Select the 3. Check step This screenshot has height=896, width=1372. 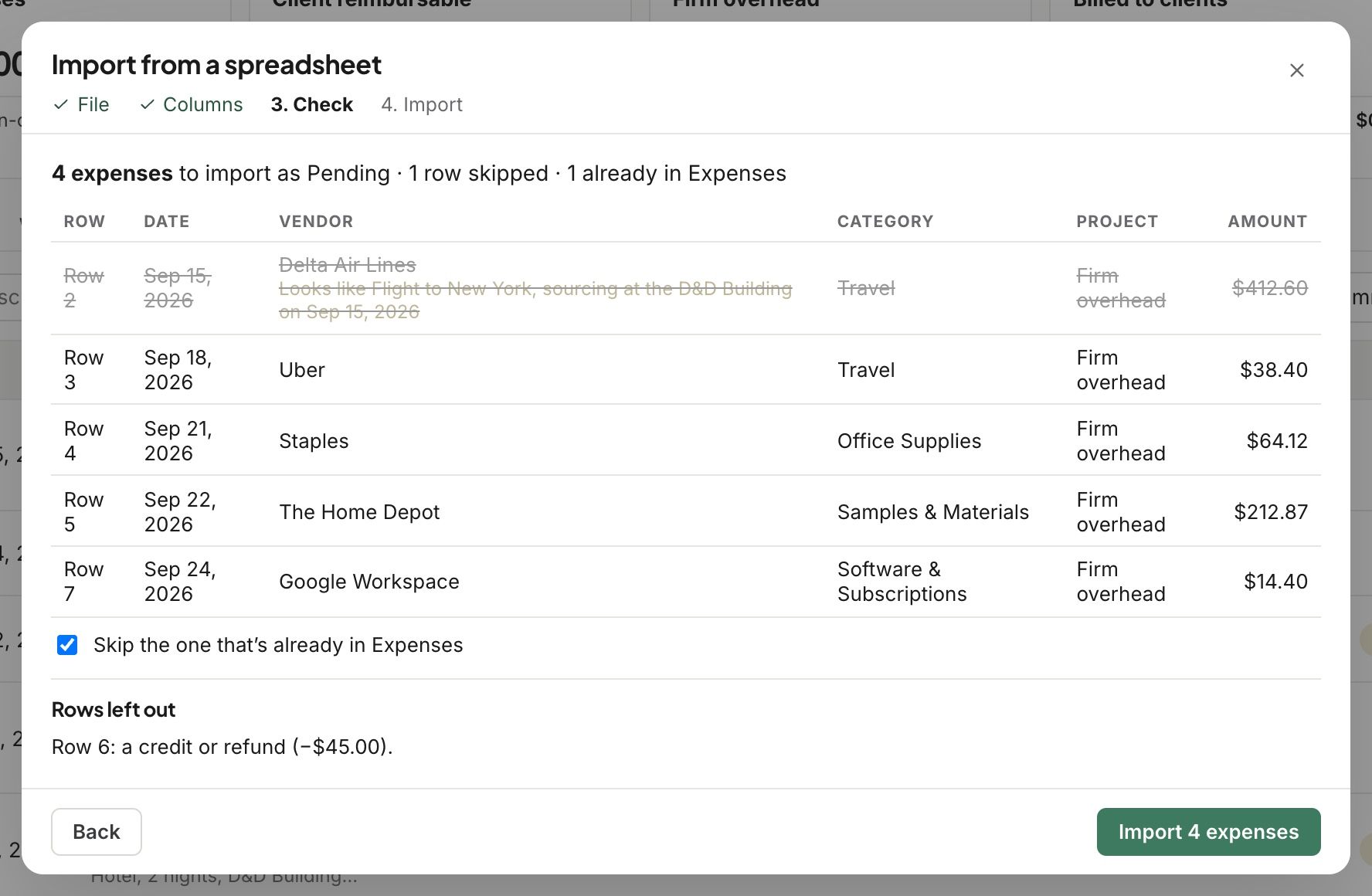pyautogui.click(x=312, y=104)
